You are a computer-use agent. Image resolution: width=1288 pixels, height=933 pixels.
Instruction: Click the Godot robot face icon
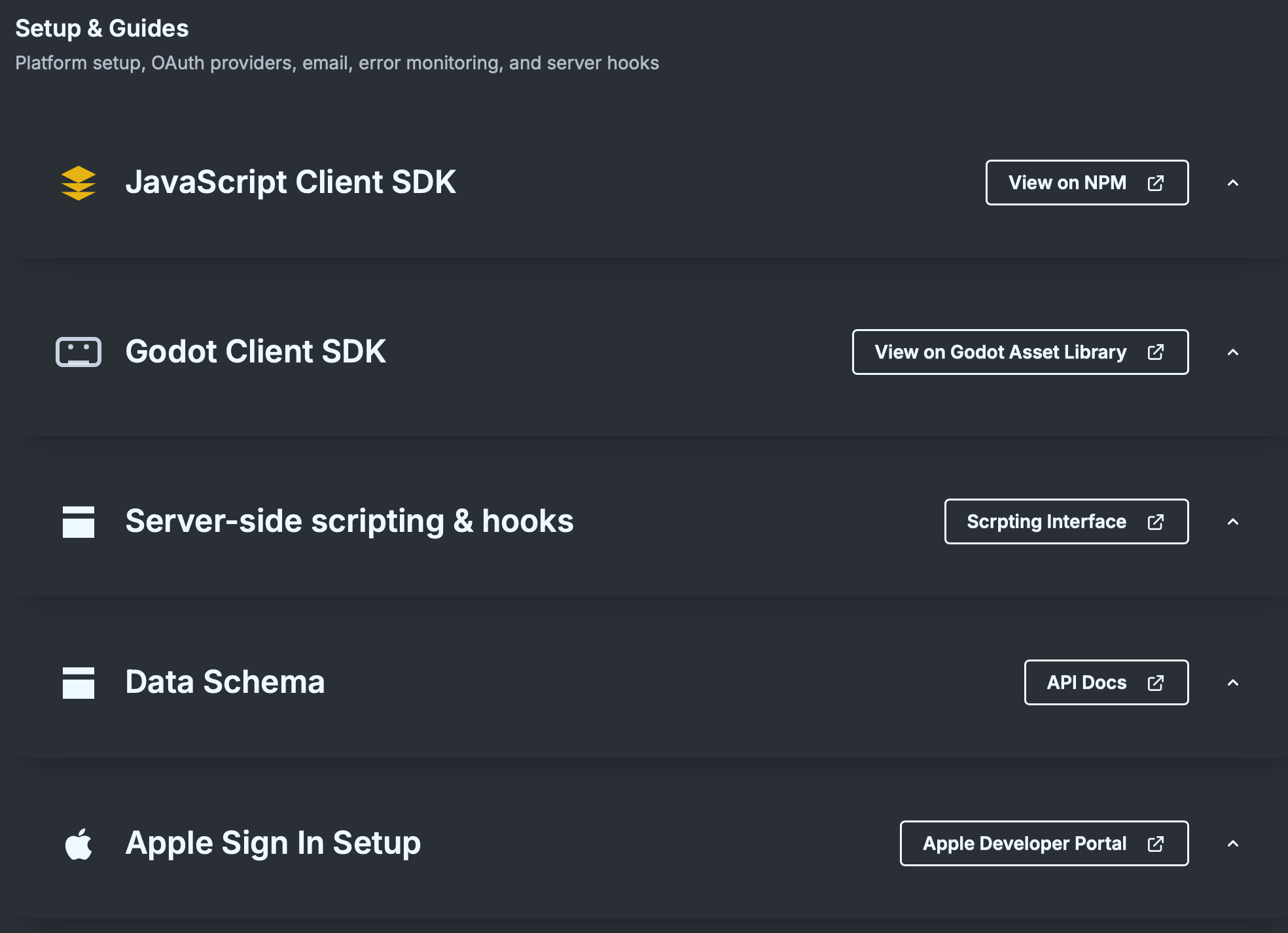[x=78, y=352]
